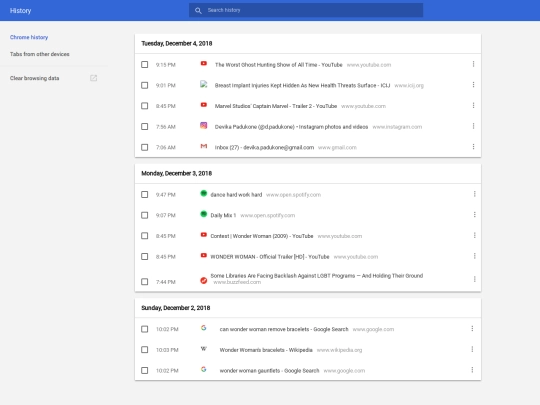The image size is (540, 405).
Task: Open Clear browsing data
Action: tap(34, 78)
